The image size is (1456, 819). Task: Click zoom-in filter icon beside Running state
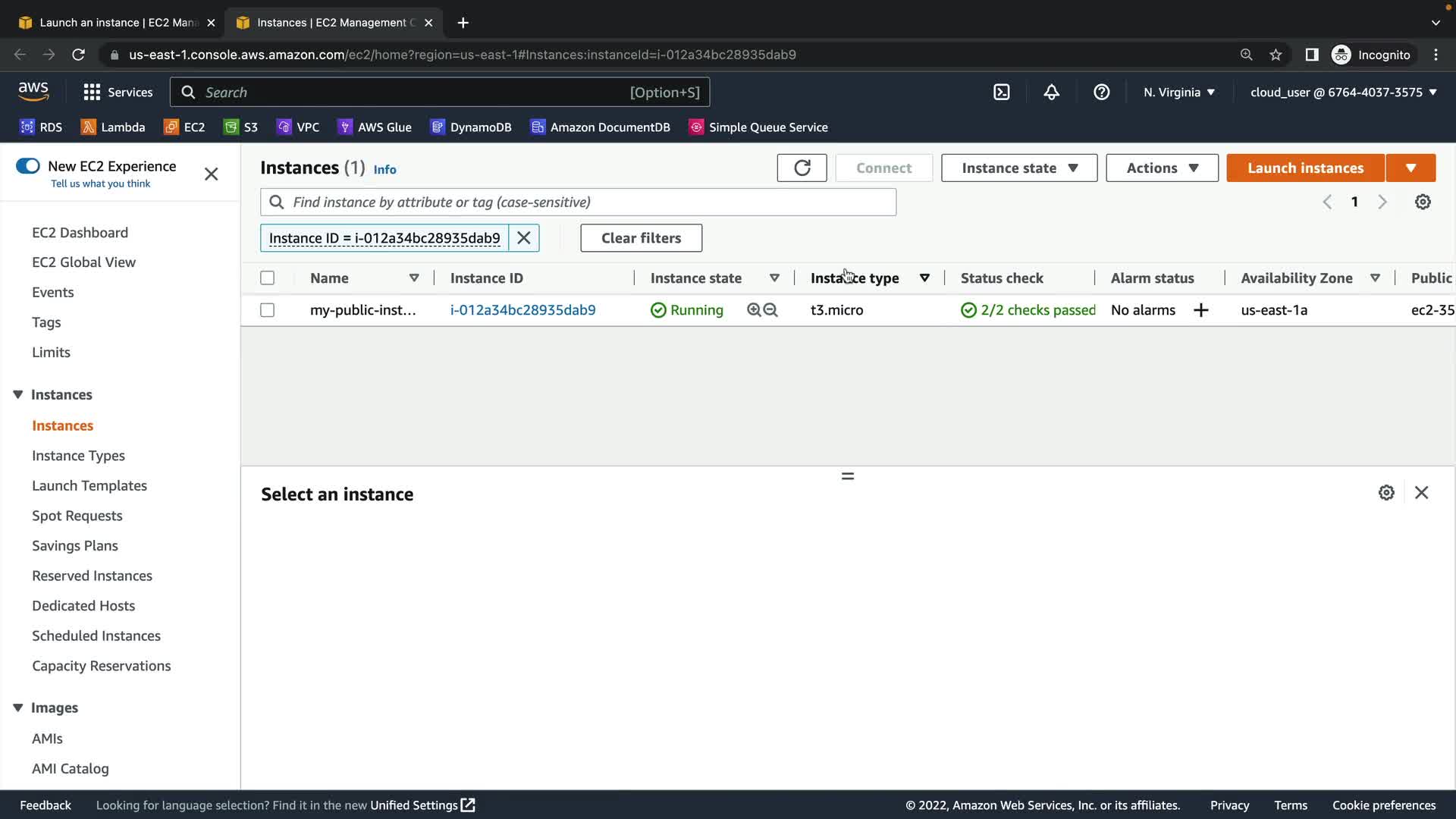(x=754, y=310)
